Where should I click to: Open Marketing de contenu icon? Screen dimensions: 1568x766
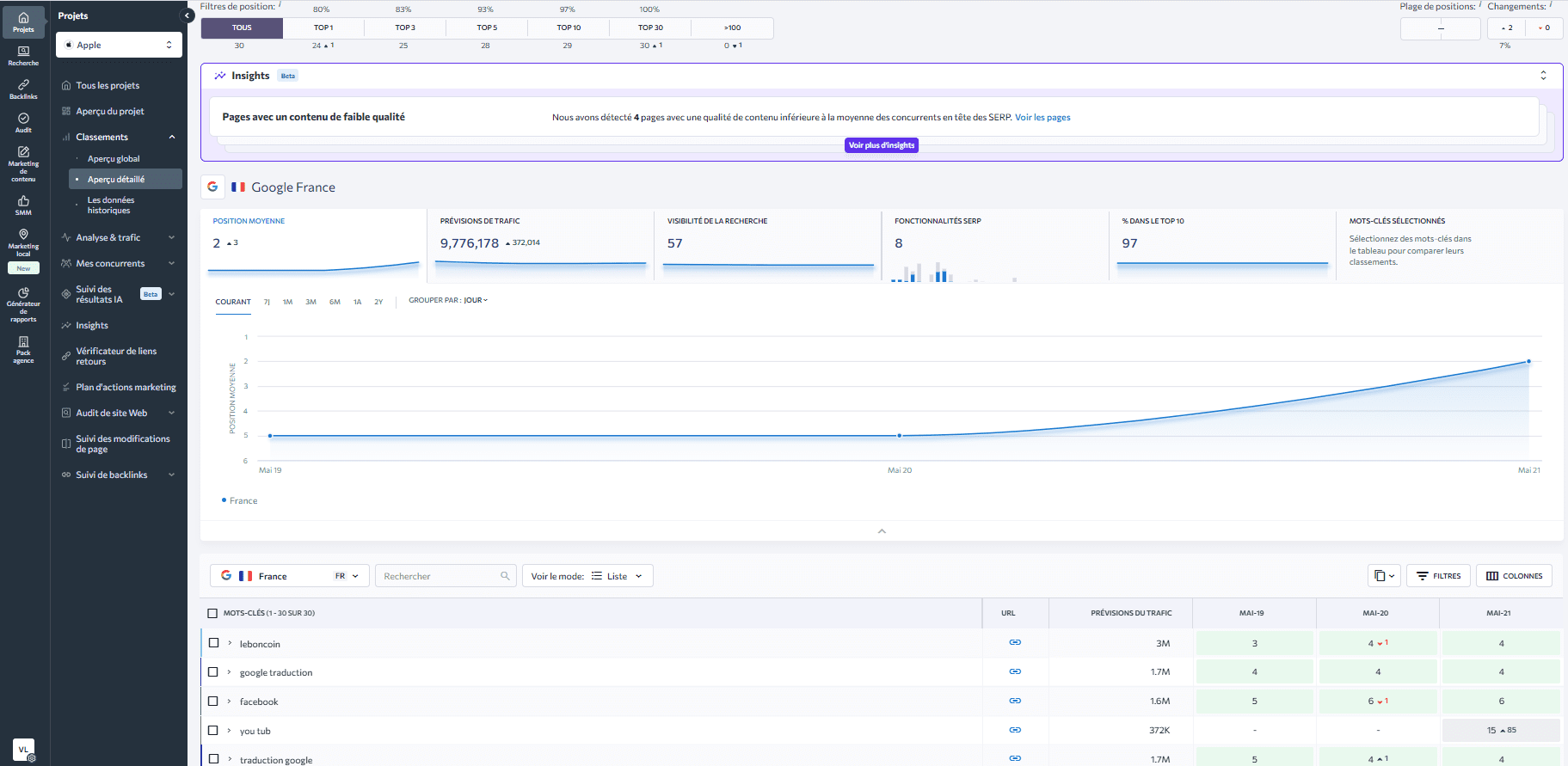23,164
